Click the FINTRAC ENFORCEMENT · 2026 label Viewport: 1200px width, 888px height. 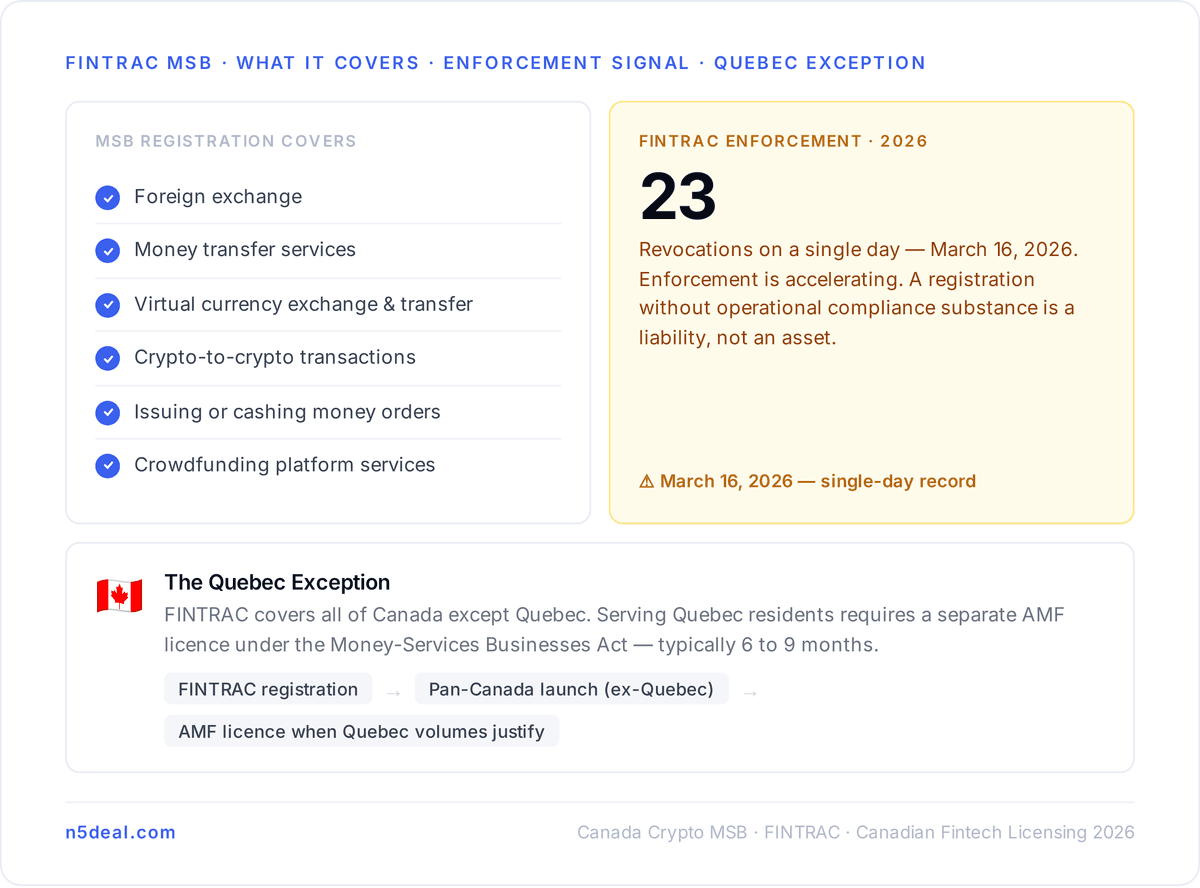click(x=783, y=142)
